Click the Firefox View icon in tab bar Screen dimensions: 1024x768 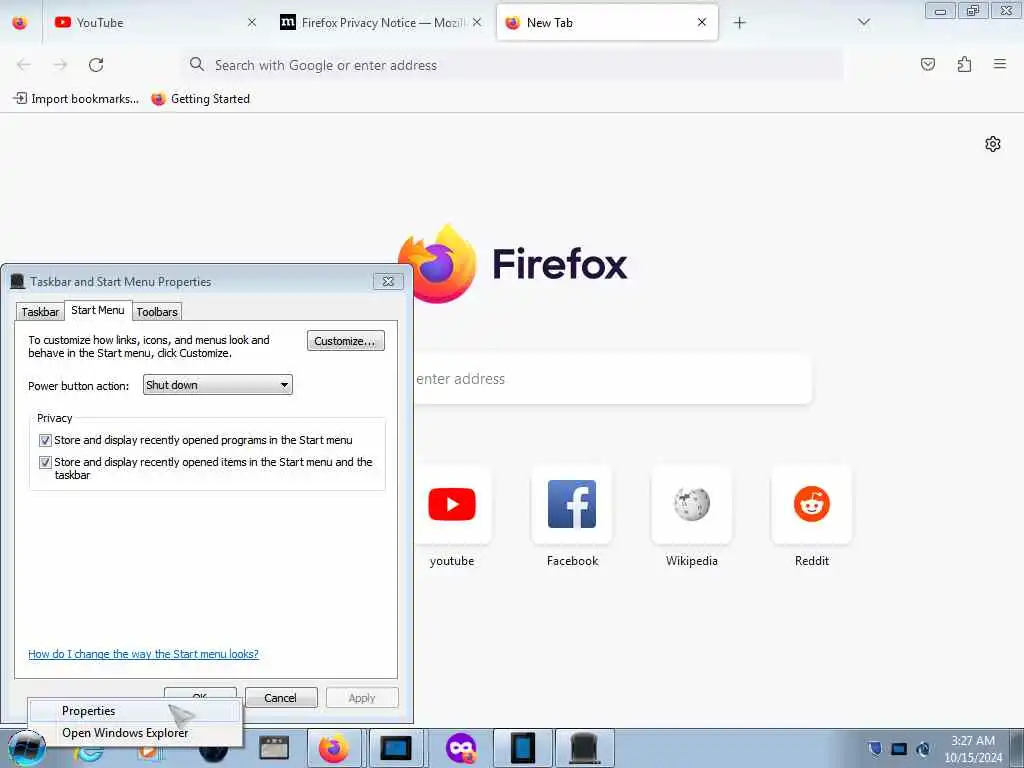pos(20,23)
